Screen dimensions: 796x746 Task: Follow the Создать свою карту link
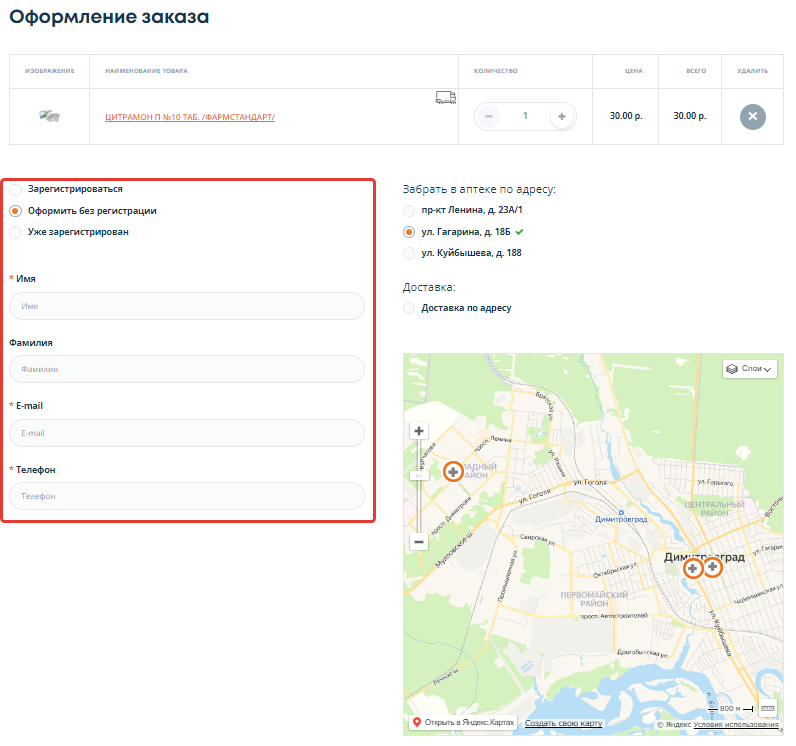coord(563,722)
